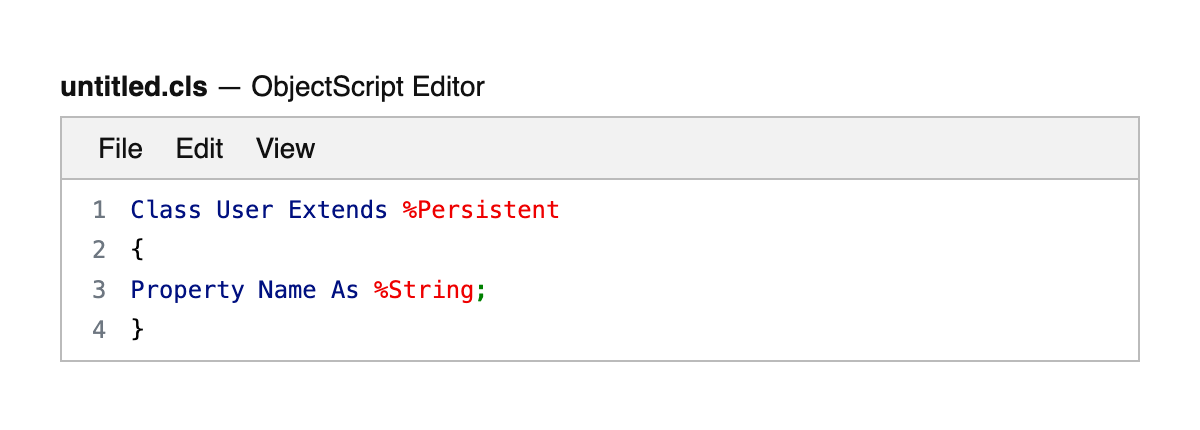Click the Name property identifier

point(288,290)
